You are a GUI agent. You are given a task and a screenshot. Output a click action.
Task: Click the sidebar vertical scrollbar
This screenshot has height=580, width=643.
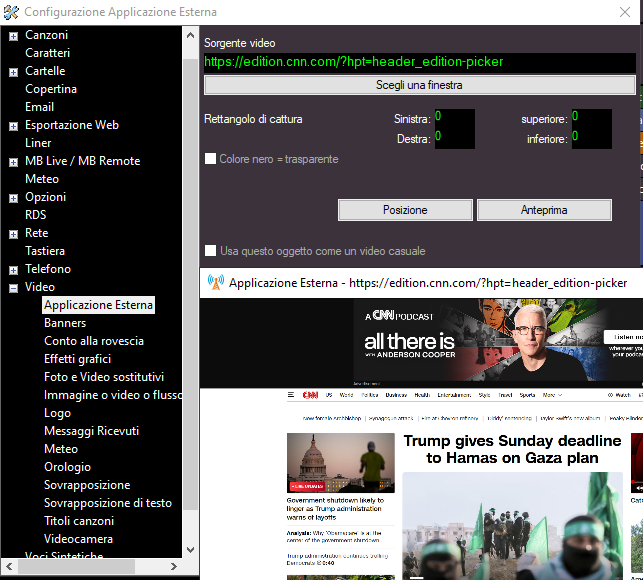[191, 300]
